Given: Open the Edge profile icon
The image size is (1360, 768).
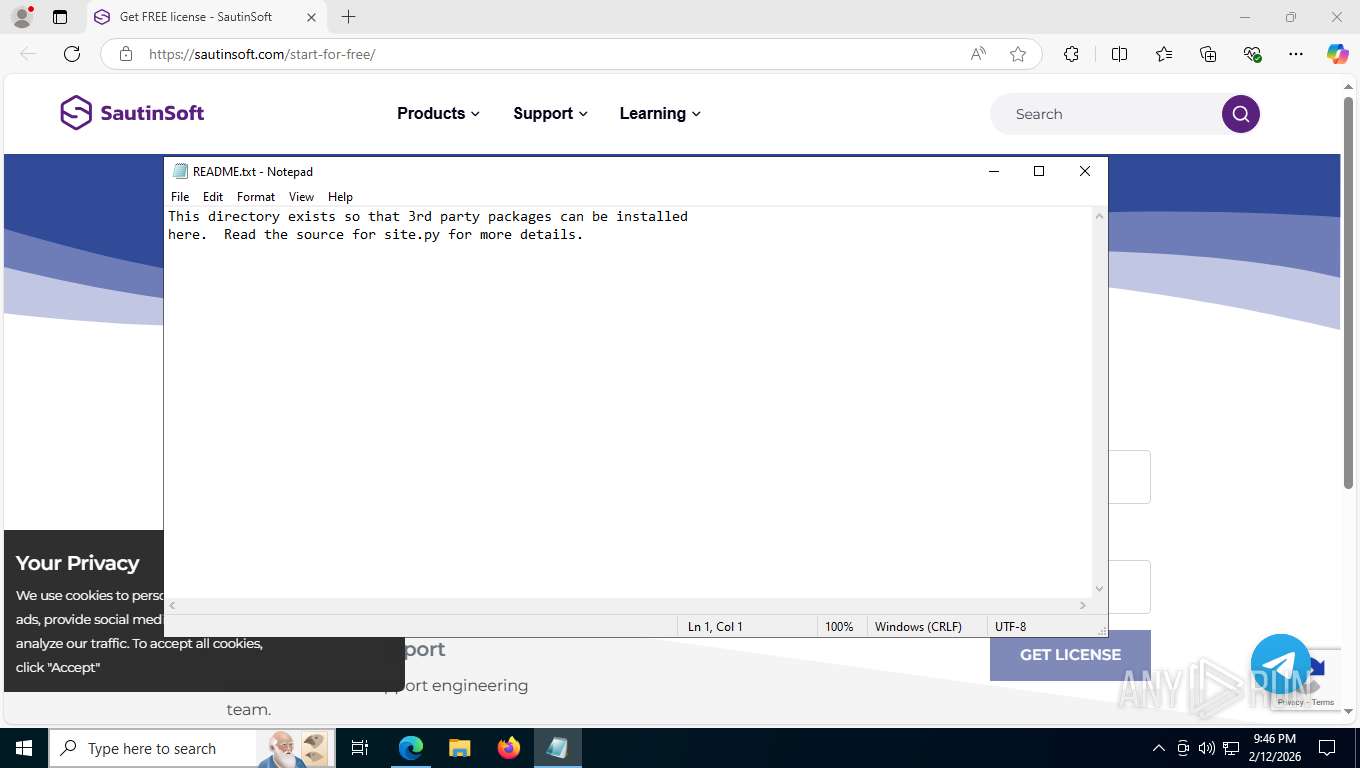Looking at the screenshot, I should 22,17.
